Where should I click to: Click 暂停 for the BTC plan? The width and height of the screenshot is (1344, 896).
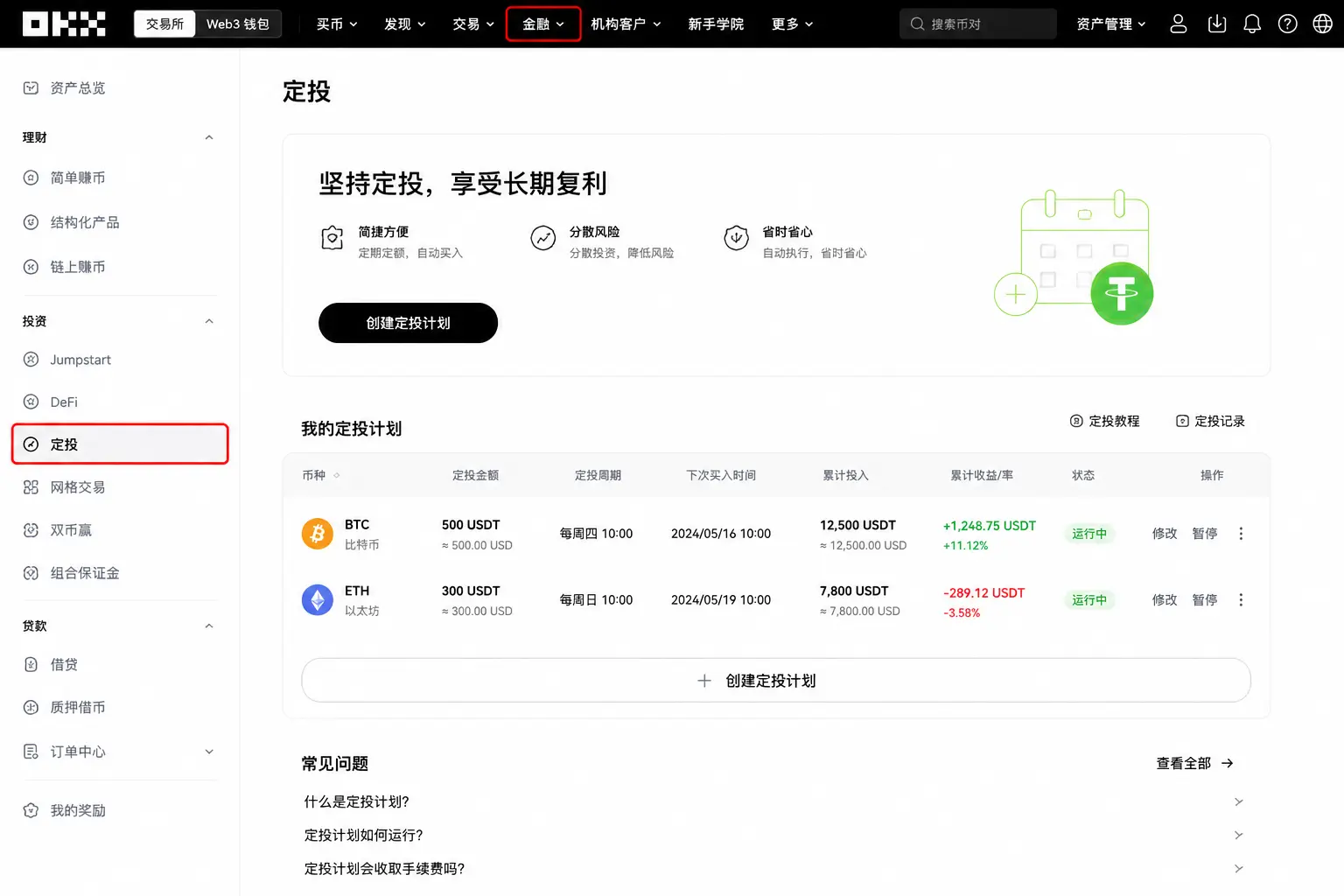(1205, 534)
